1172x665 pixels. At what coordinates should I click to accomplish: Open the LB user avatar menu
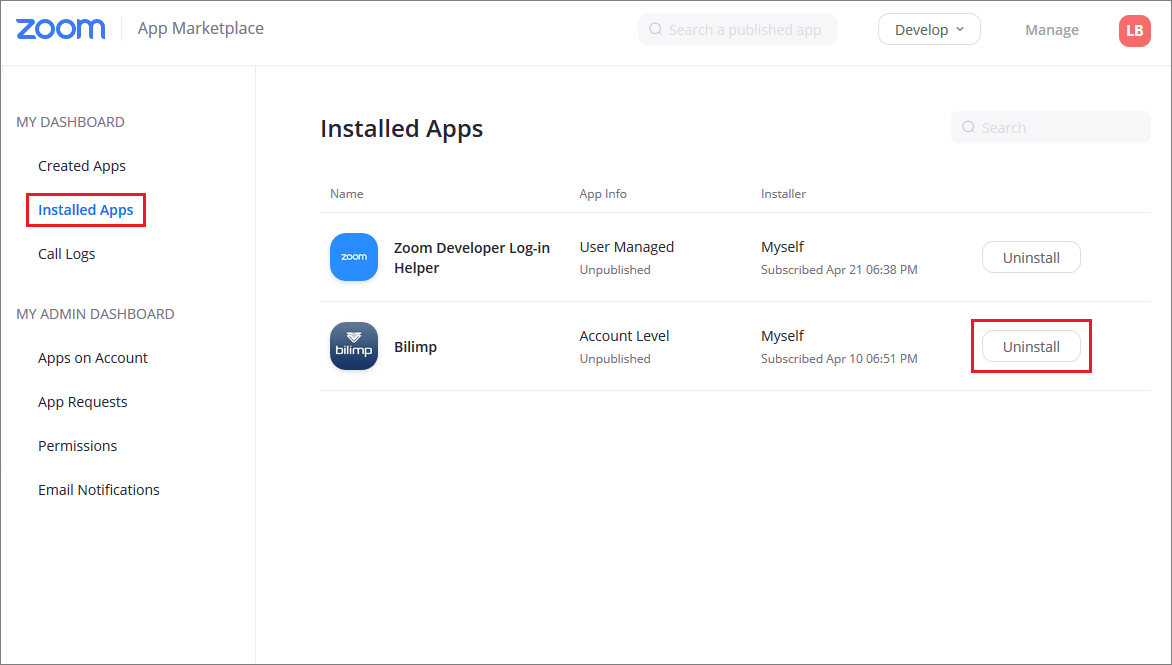click(x=1134, y=31)
